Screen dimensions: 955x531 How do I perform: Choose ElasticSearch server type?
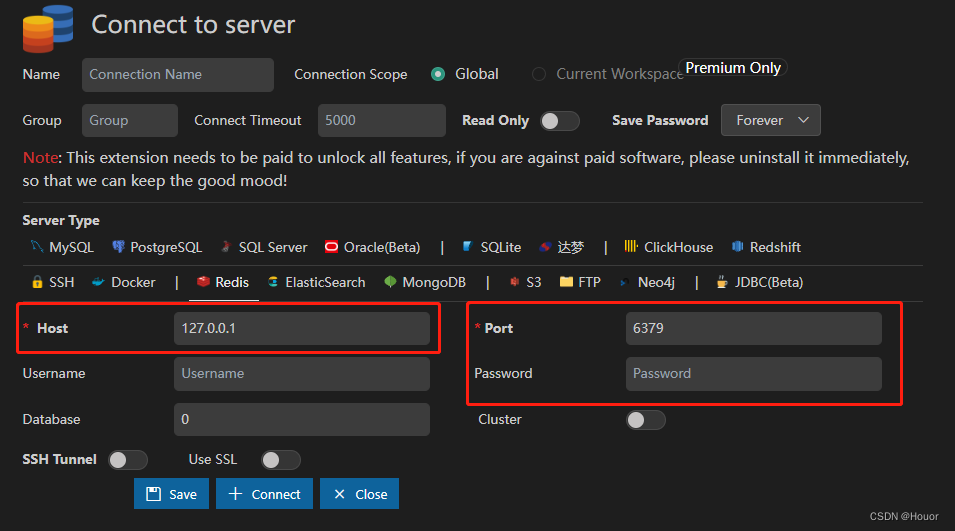317,283
